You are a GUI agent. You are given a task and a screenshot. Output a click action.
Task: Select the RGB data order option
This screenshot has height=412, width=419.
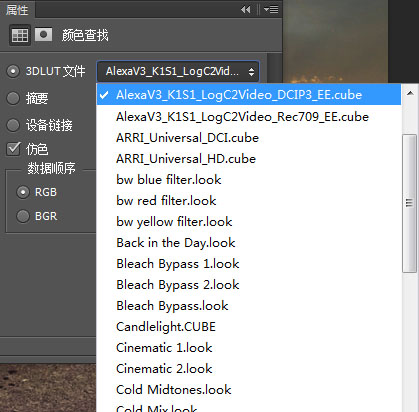pos(23,192)
